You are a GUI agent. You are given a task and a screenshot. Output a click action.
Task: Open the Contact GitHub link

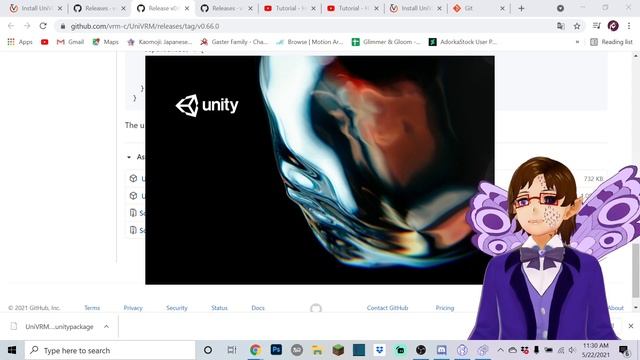(387, 308)
